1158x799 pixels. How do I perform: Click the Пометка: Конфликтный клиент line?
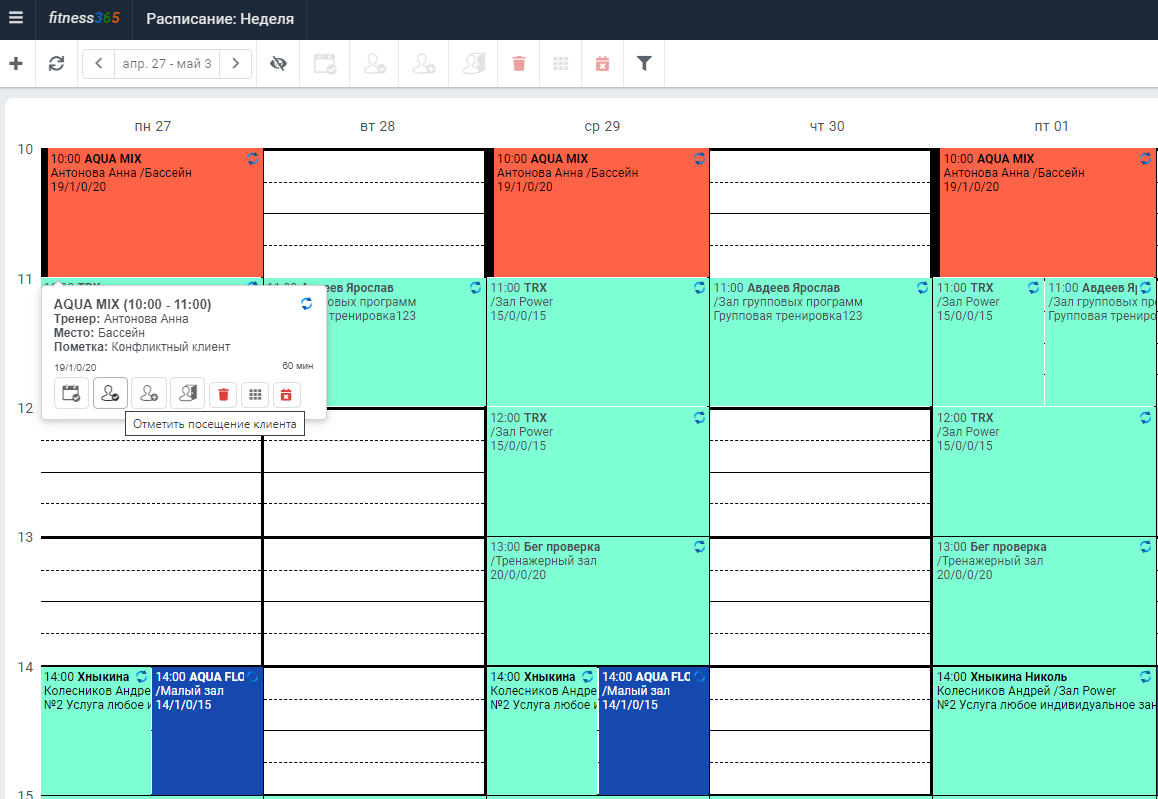click(x=143, y=347)
